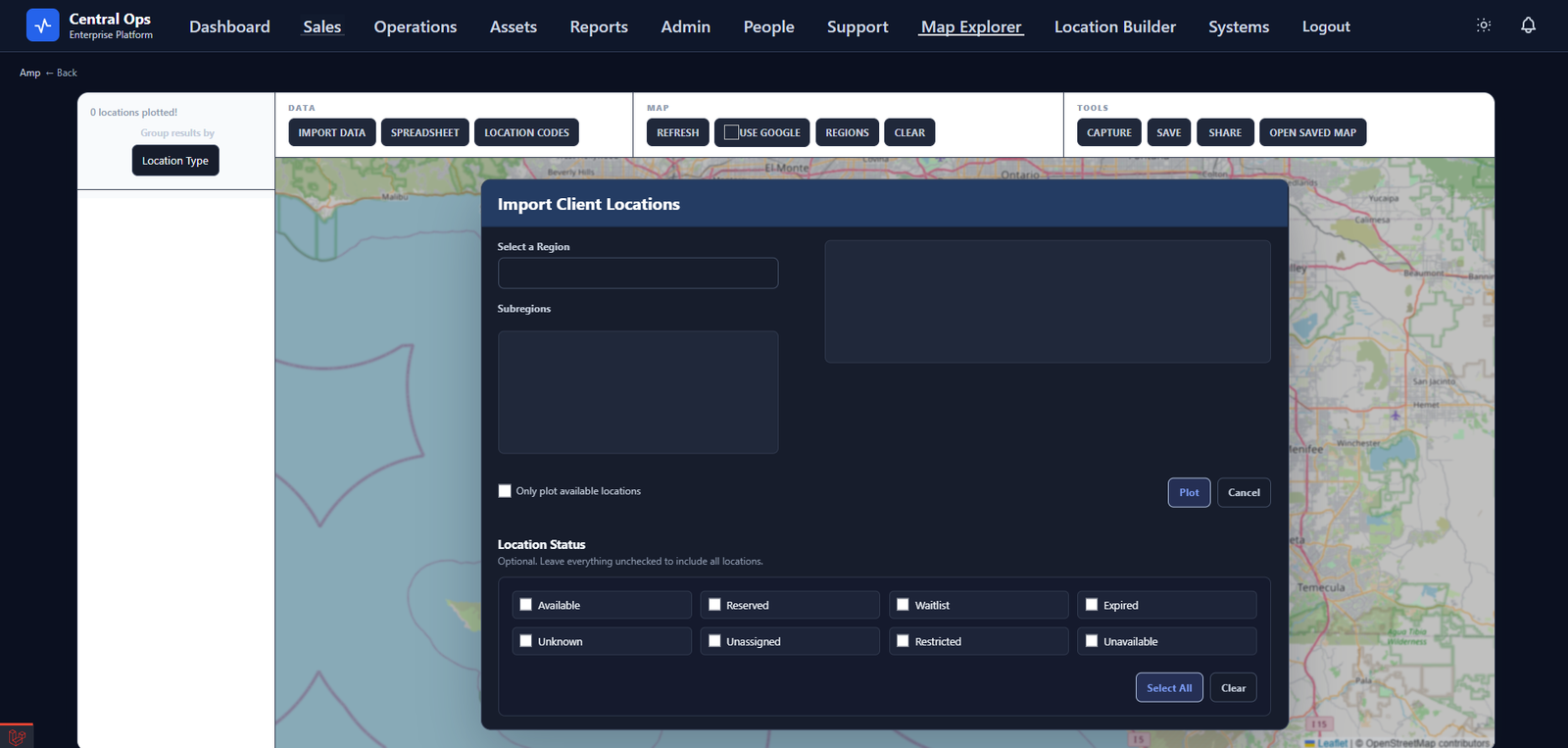The width and height of the screenshot is (1568, 748).
Task: Check the Restricted status checkbox
Action: pos(903,641)
